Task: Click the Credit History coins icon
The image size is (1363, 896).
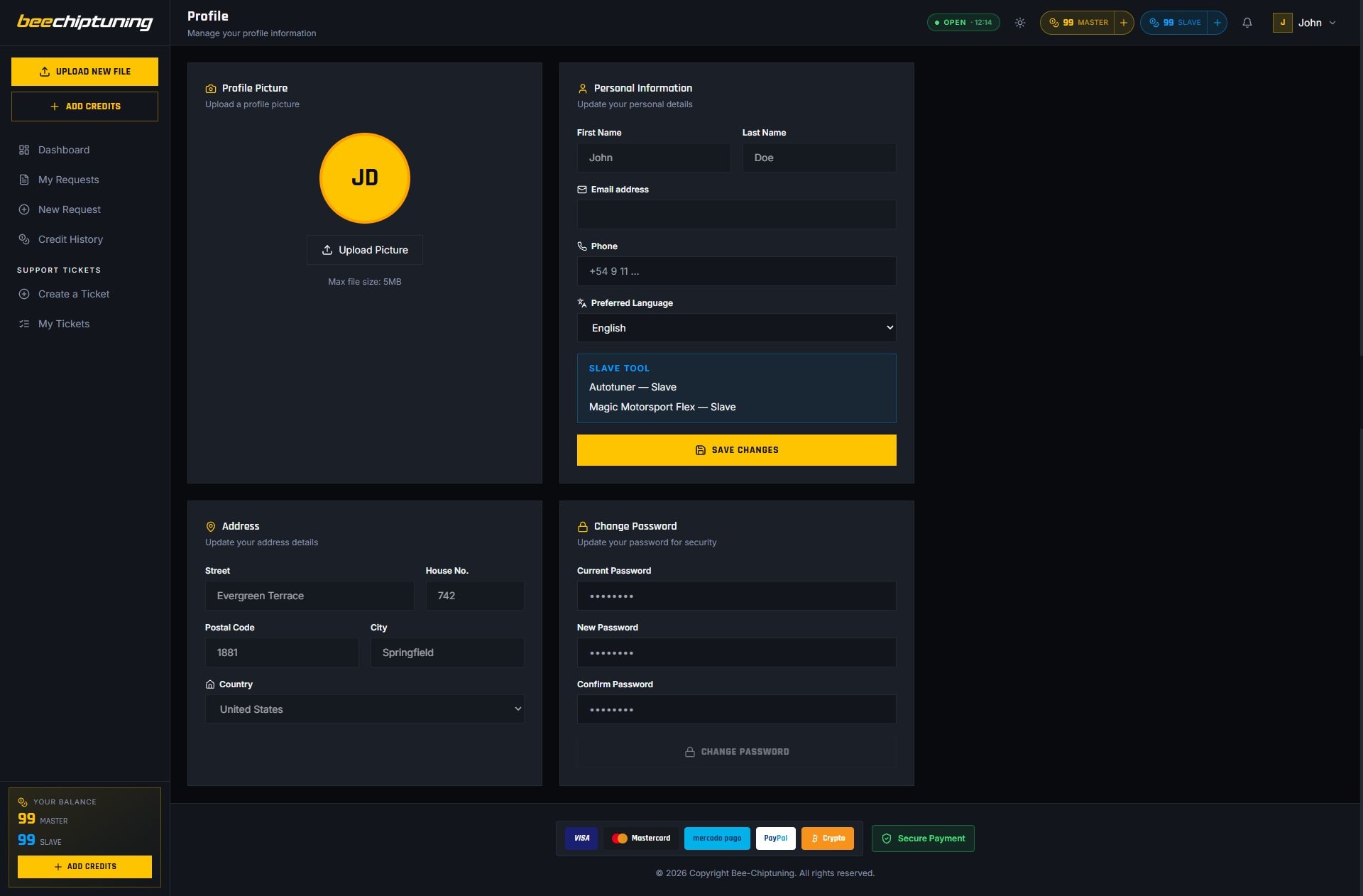Action: click(x=24, y=239)
